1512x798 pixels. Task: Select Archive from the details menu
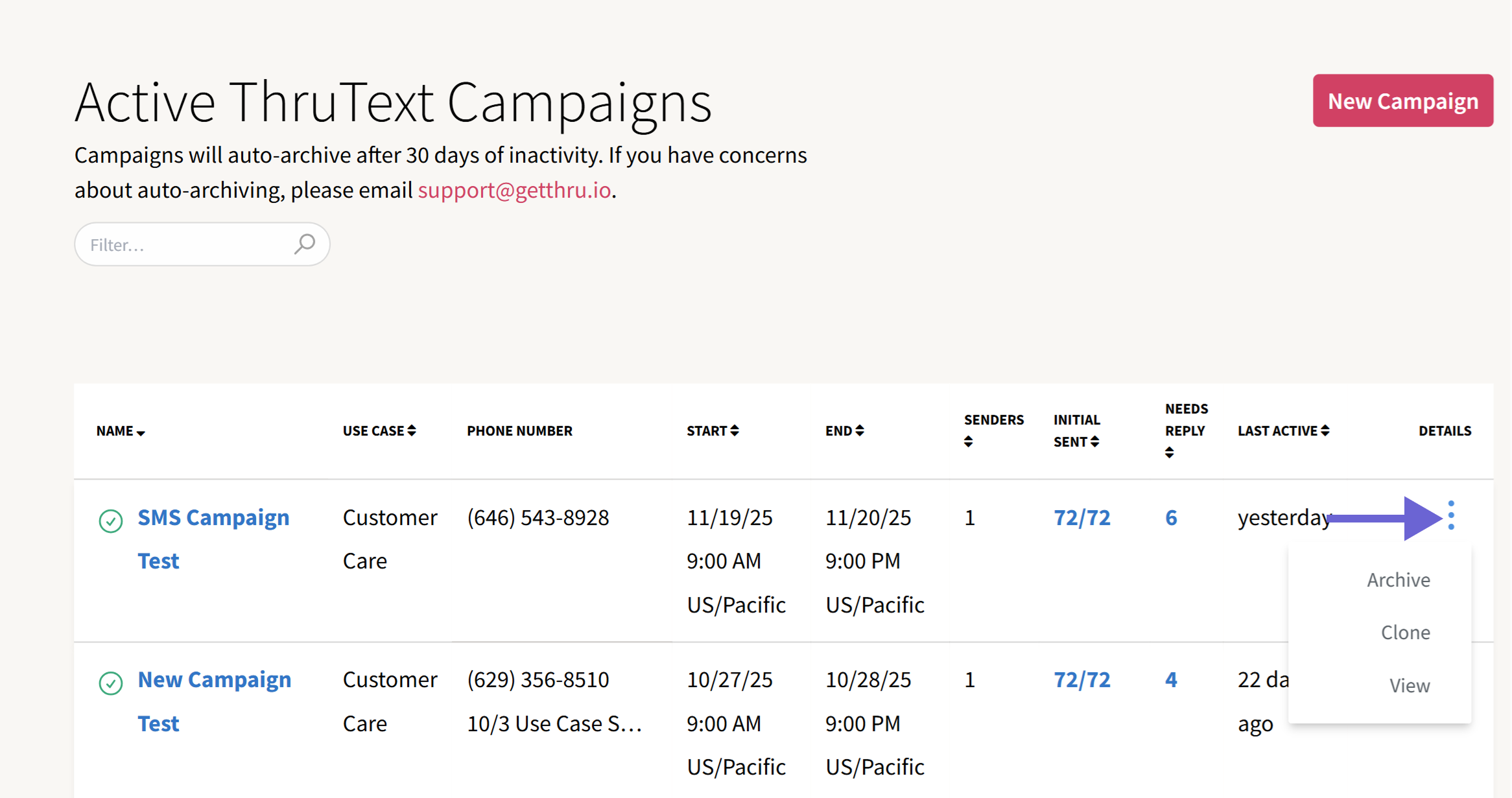coord(1398,579)
